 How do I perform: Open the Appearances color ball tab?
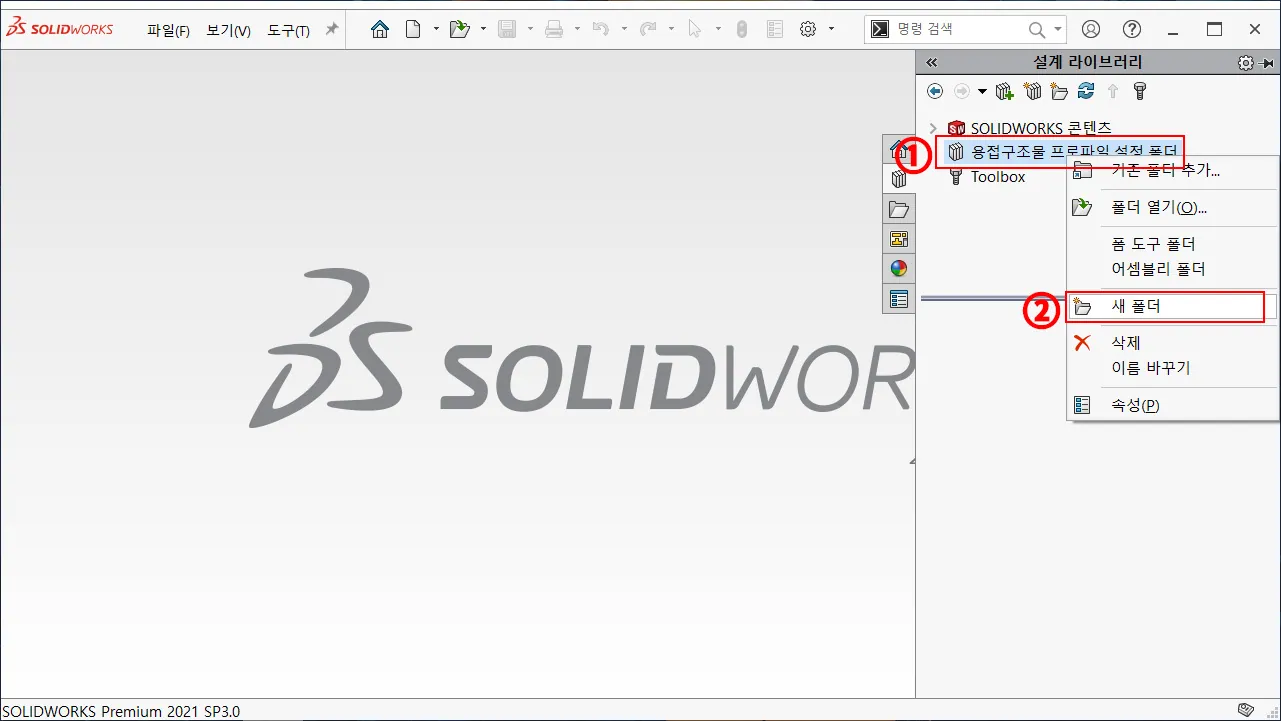pos(899,268)
